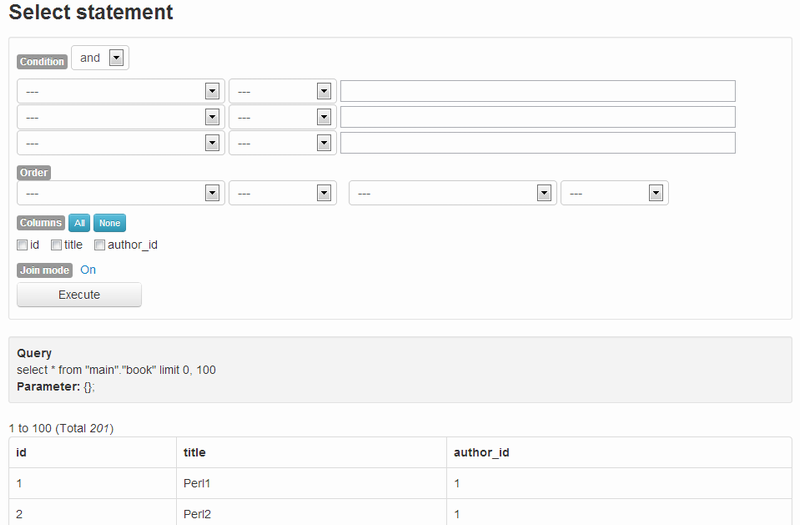
Task: Open the first condition column dropdown
Action: [120, 91]
